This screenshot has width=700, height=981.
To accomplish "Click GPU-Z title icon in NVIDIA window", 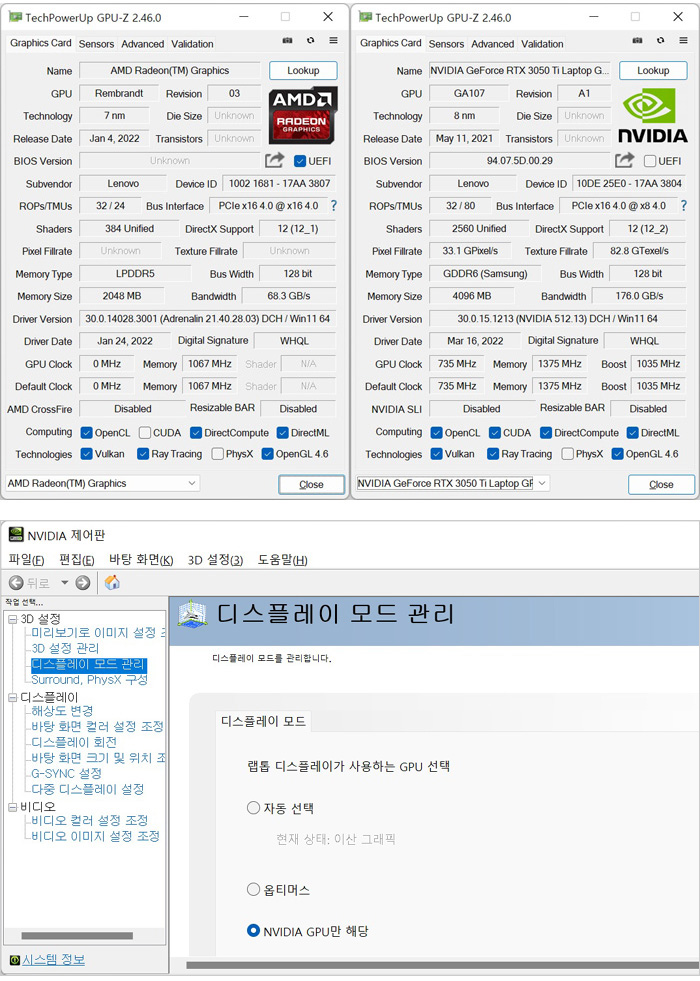I will click(x=365, y=17).
